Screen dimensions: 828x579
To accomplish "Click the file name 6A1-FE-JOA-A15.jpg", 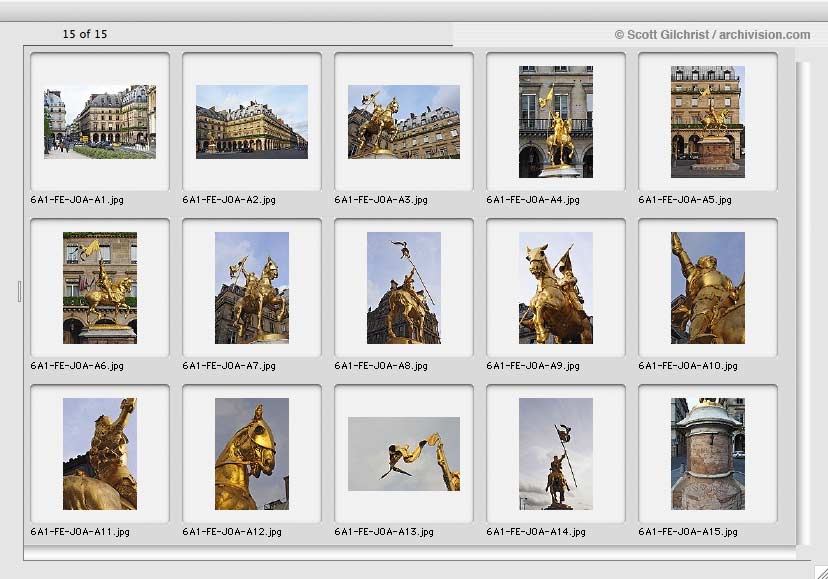I will pos(688,531).
